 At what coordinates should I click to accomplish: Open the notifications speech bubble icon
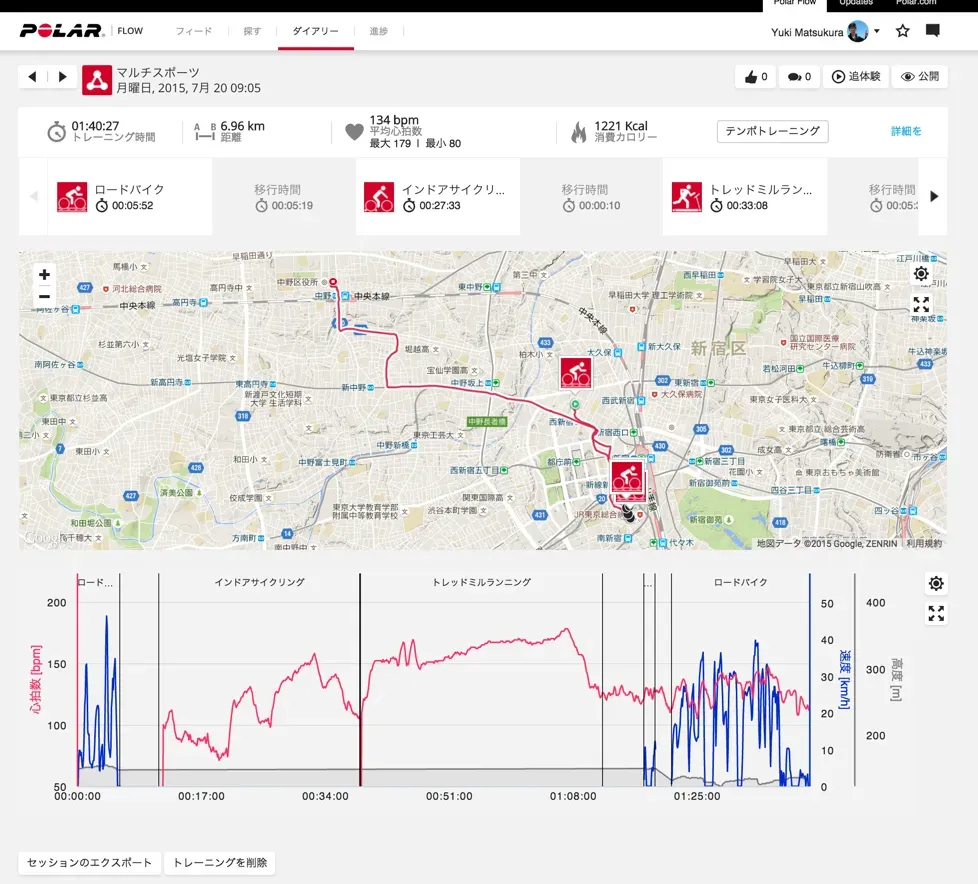point(932,31)
